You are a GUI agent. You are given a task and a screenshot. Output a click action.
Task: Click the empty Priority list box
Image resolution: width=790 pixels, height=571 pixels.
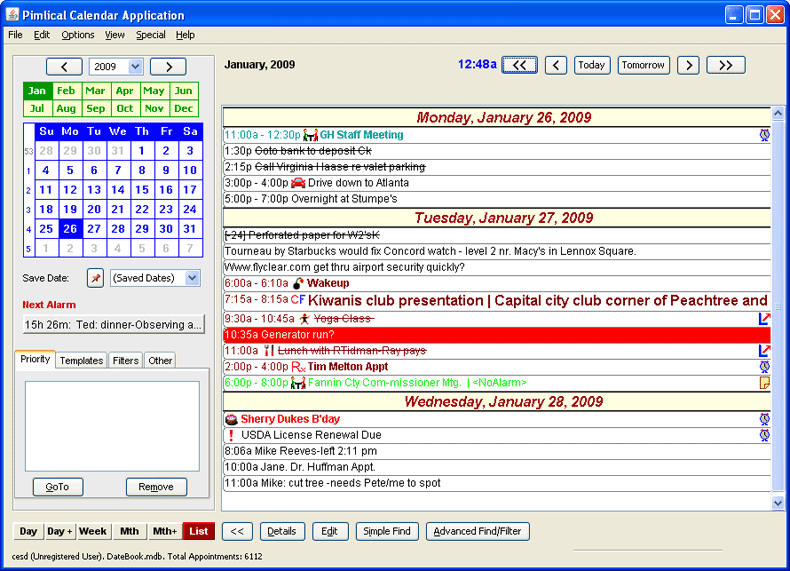[x=112, y=426]
